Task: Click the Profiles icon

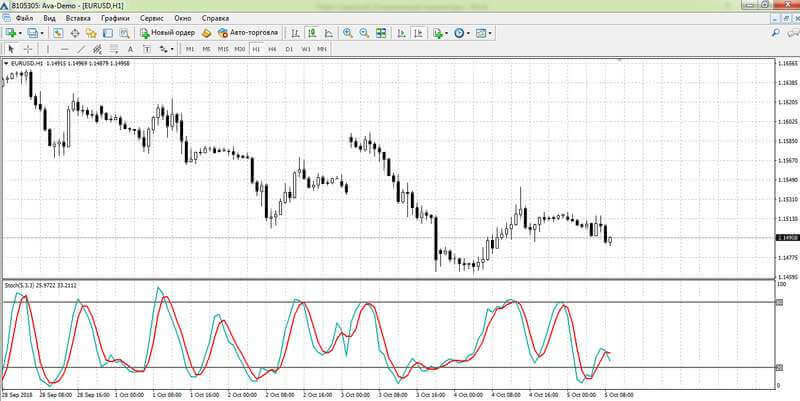Action: (32, 33)
